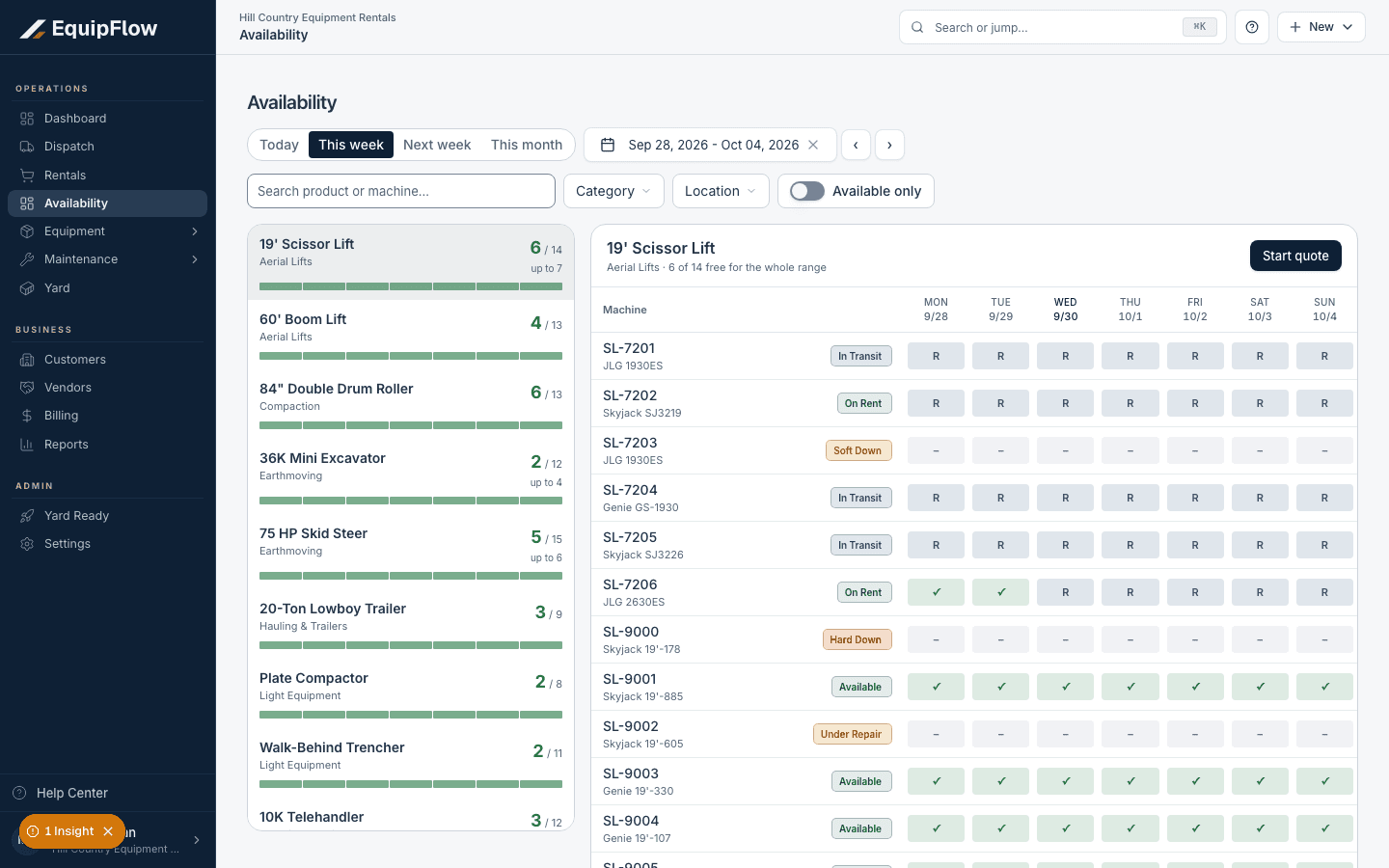
Task: Open the Settings gear icon
Action: point(27,544)
